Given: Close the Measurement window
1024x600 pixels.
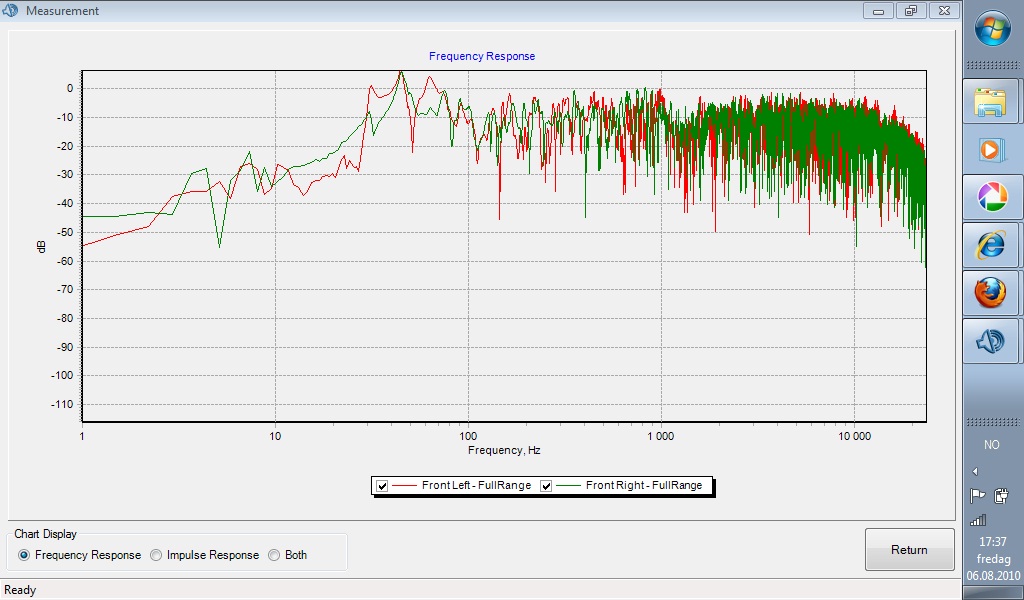Looking at the screenshot, I should click(x=944, y=10).
